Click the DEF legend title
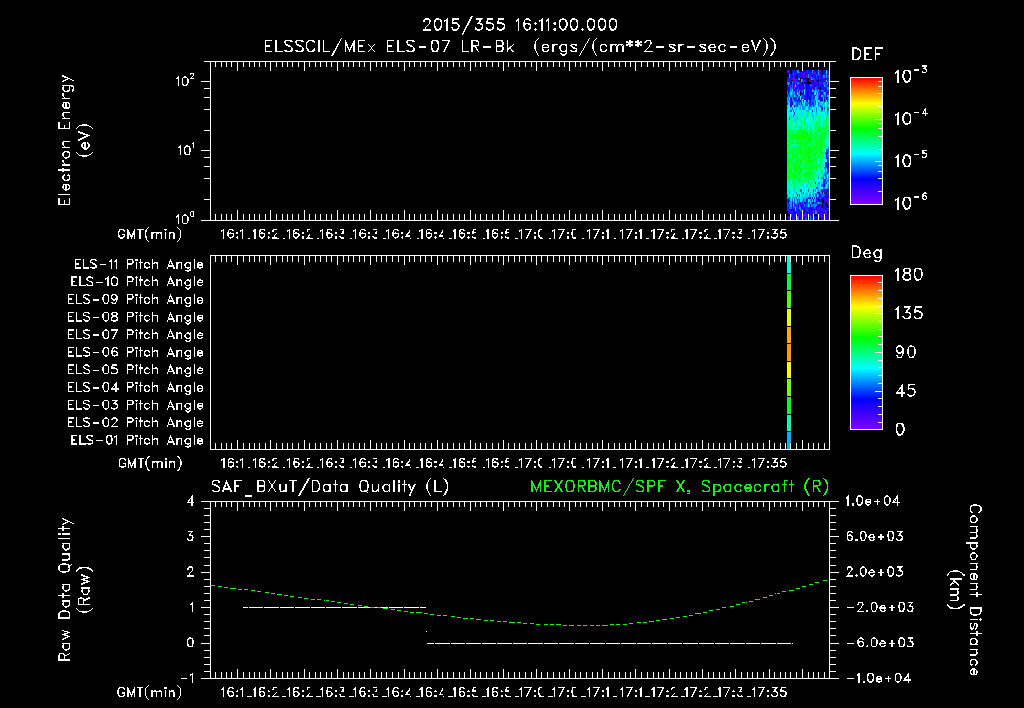The height and width of the screenshot is (708, 1024). tap(867, 55)
